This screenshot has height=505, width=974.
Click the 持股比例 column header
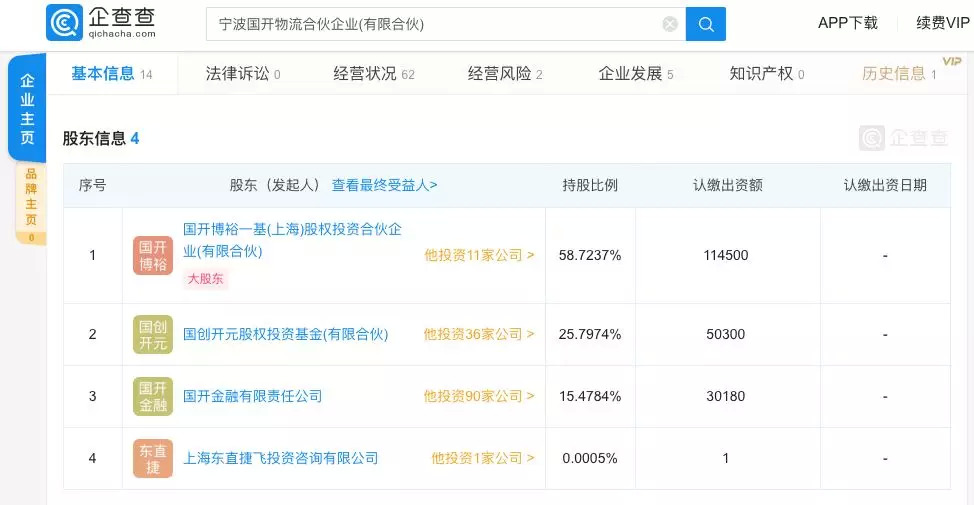point(590,185)
